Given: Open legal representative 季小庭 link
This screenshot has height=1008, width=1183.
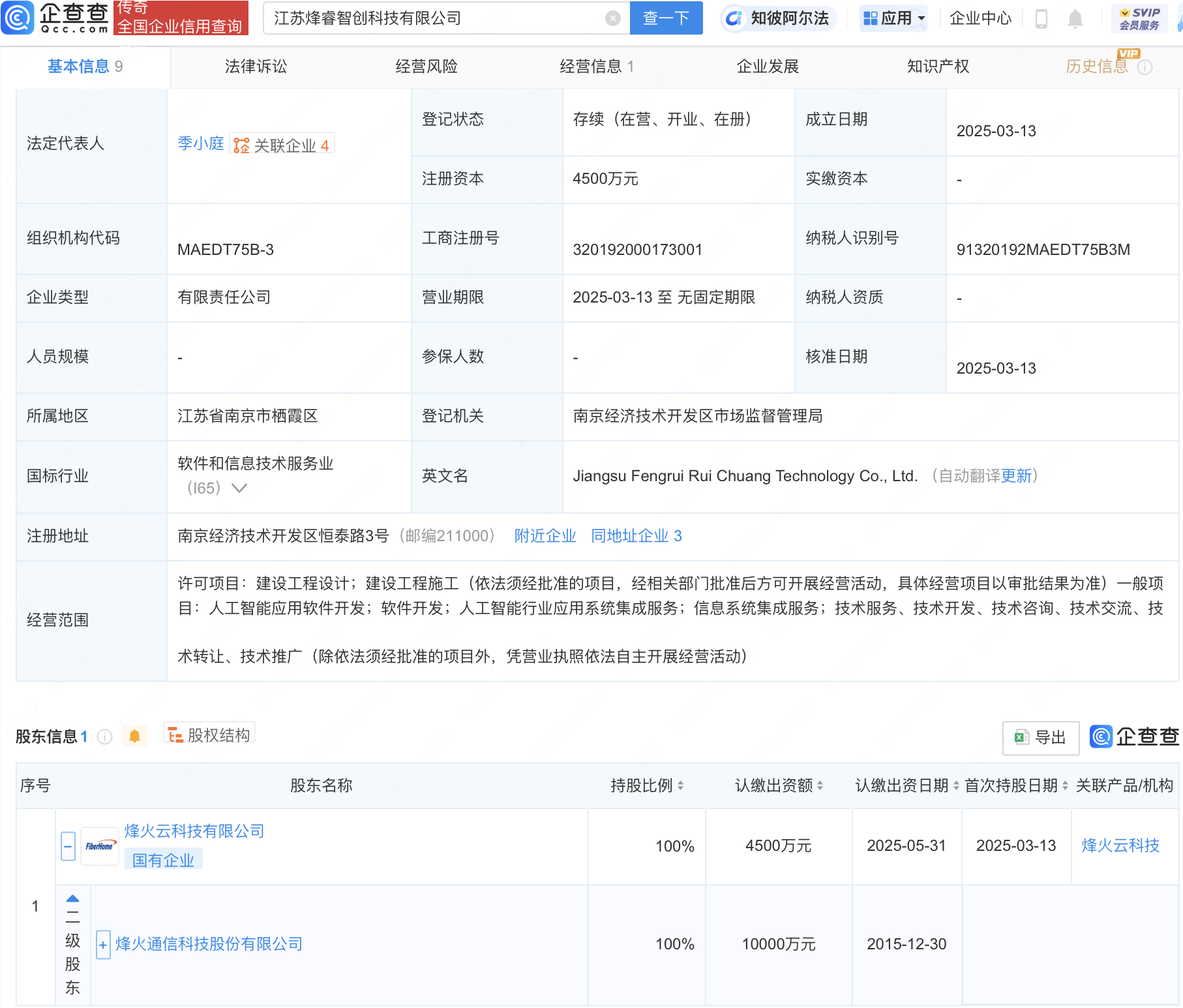Looking at the screenshot, I should pyautogui.click(x=201, y=143).
